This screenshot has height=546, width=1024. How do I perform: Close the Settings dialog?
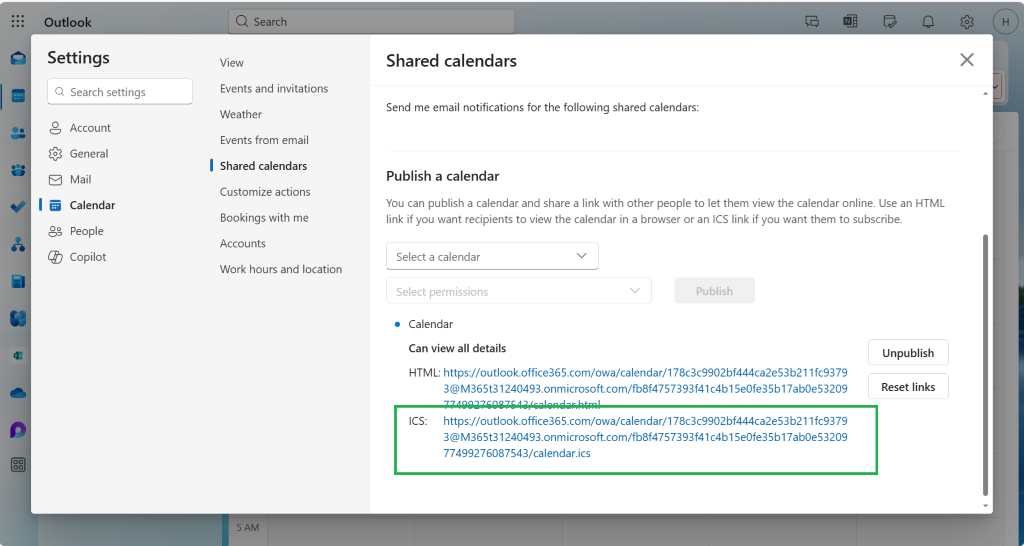(x=967, y=60)
